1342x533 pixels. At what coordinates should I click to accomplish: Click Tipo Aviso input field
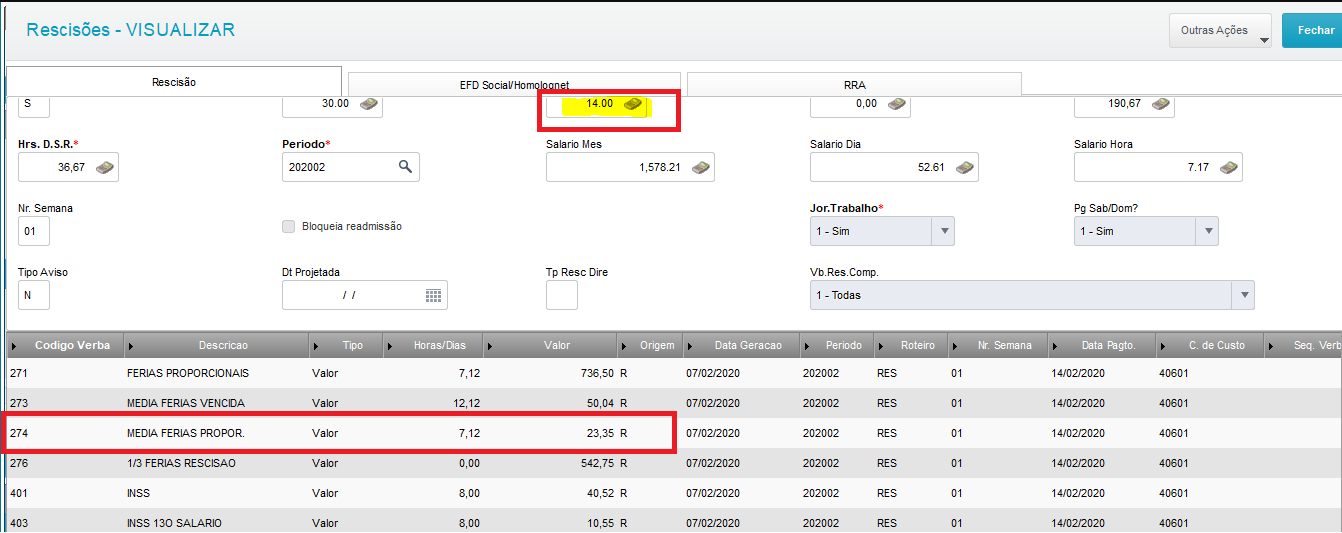(34, 295)
